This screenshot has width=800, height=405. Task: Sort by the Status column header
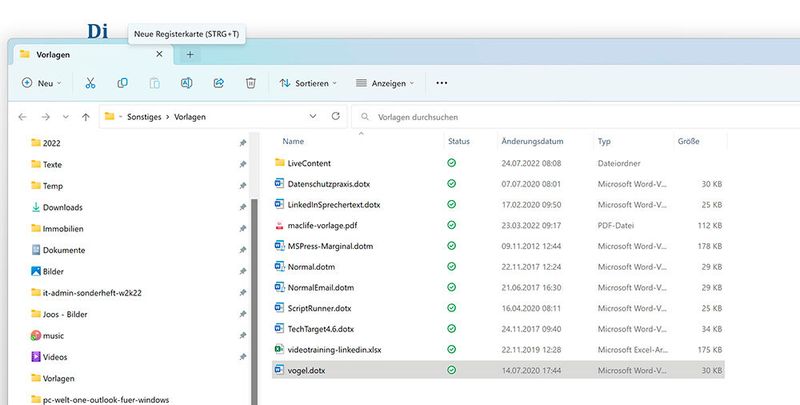[459, 141]
